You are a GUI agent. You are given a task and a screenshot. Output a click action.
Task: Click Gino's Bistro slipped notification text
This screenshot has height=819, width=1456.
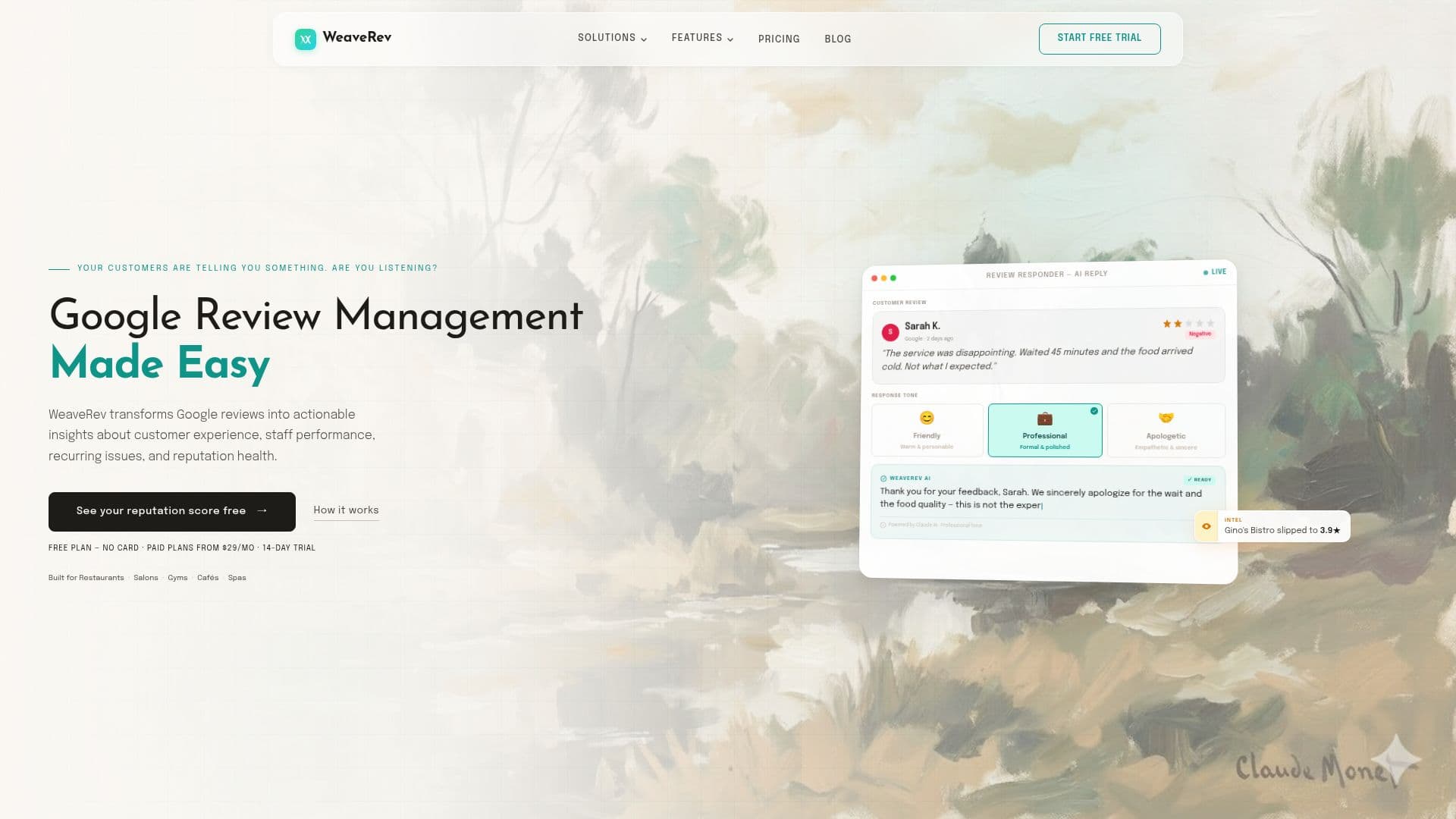pos(1282,530)
